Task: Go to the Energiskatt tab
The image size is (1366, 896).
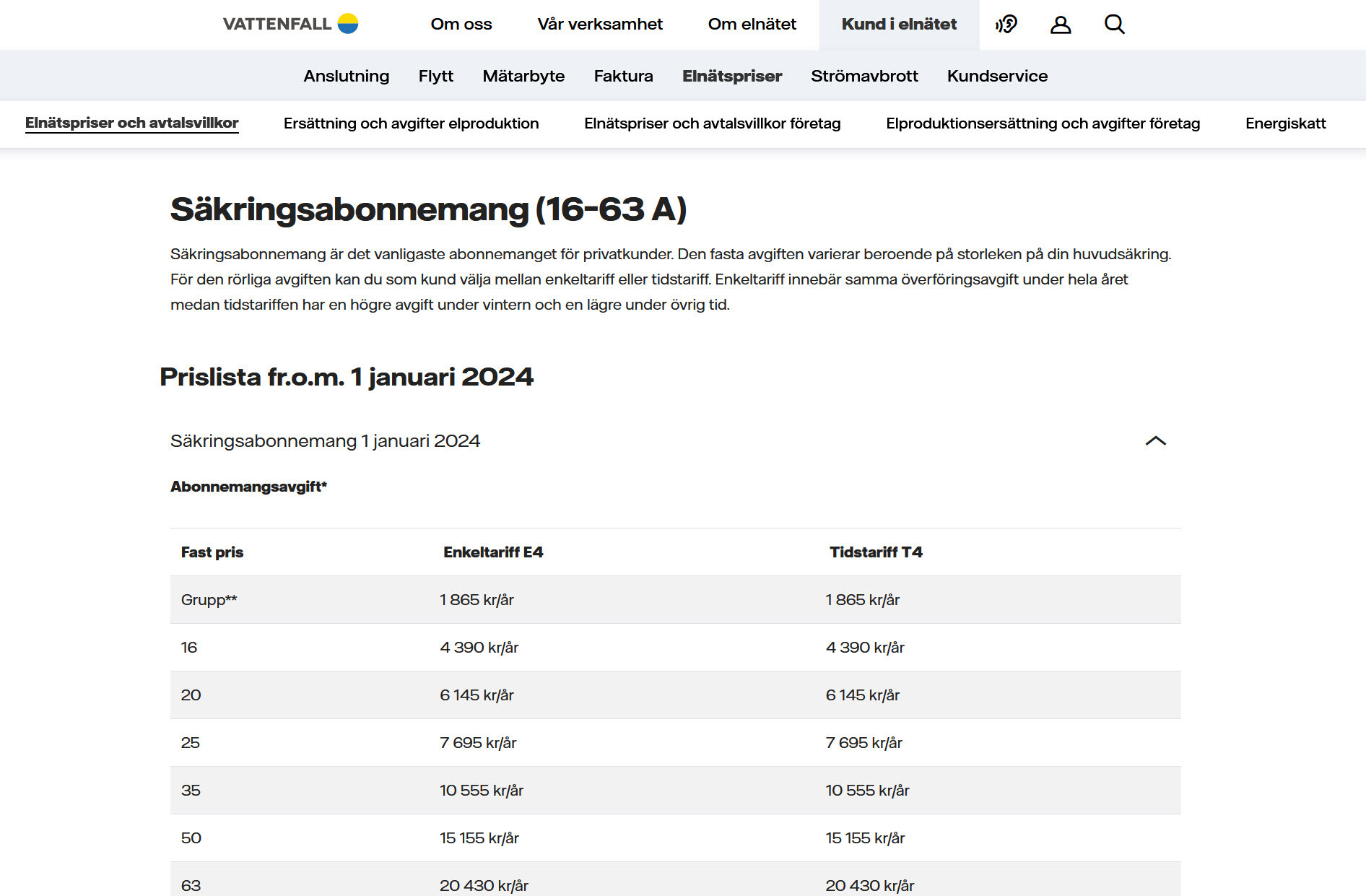Action: (1285, 123)
